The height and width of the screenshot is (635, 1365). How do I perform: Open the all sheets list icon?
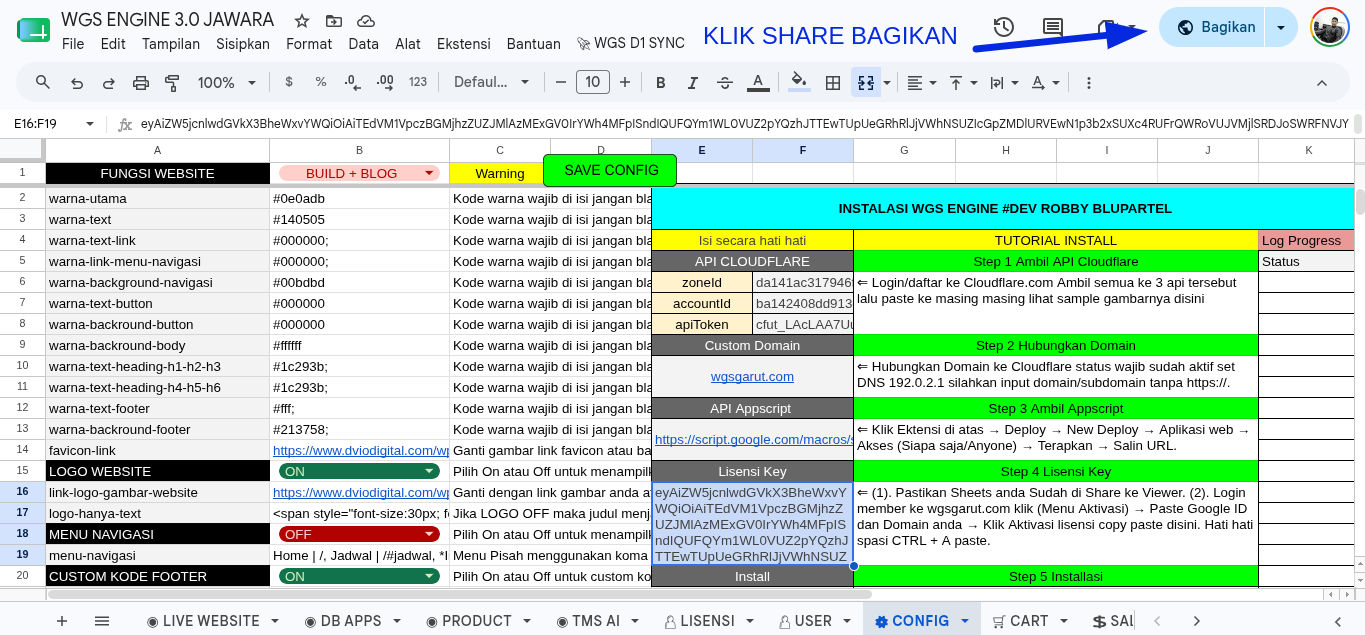point(102,621)
